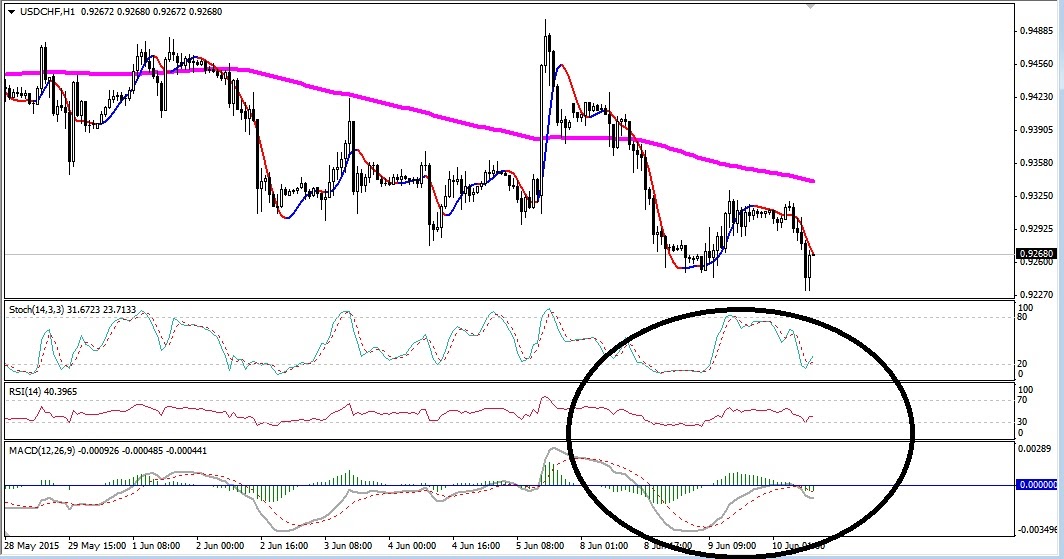The height and width of the screenshot is (559, 1064).
Task: Click the 5 Jun 08:00 time axis label
Action: click(x=541, y=545)
